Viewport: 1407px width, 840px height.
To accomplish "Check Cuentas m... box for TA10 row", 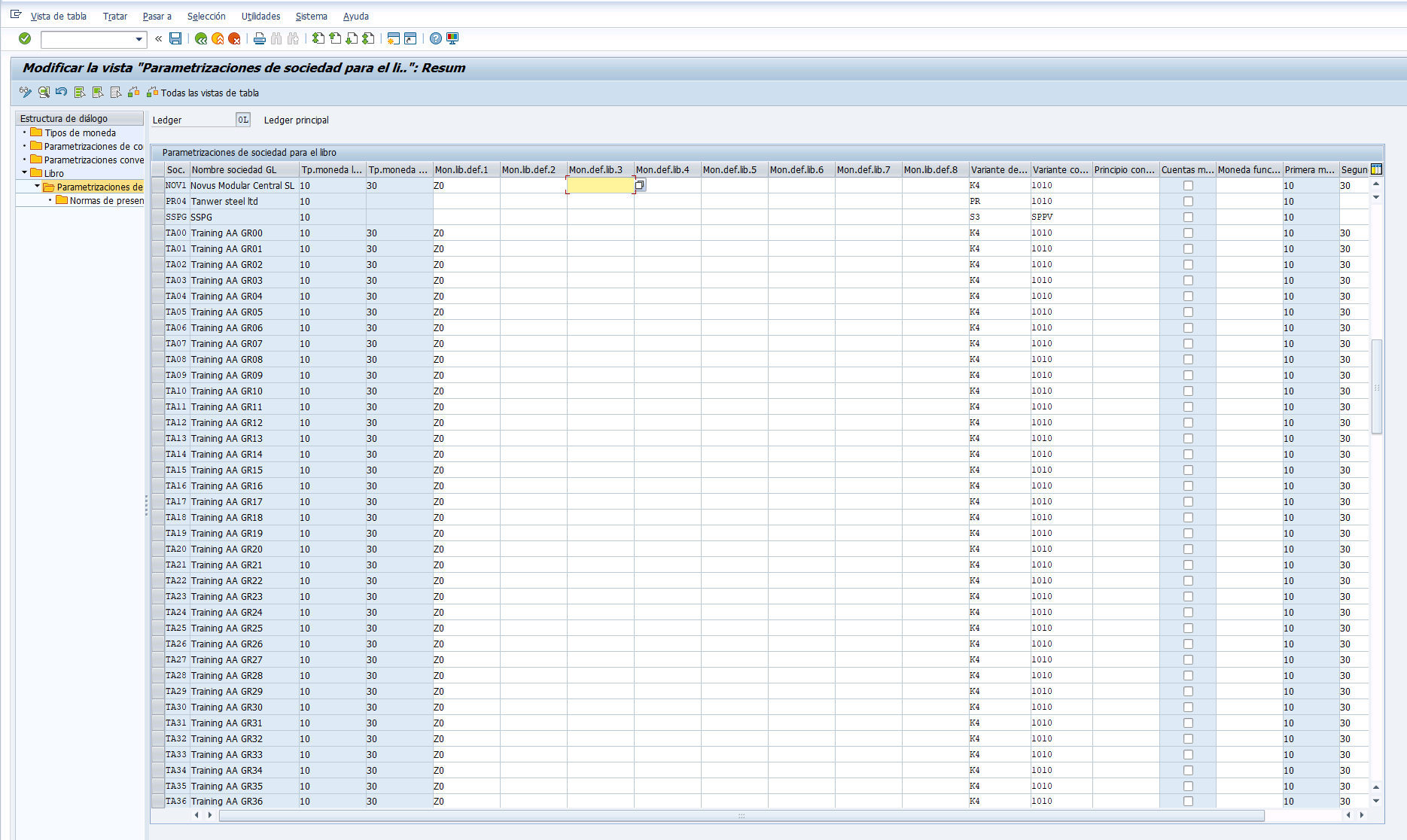I will tap(1188, 391).
